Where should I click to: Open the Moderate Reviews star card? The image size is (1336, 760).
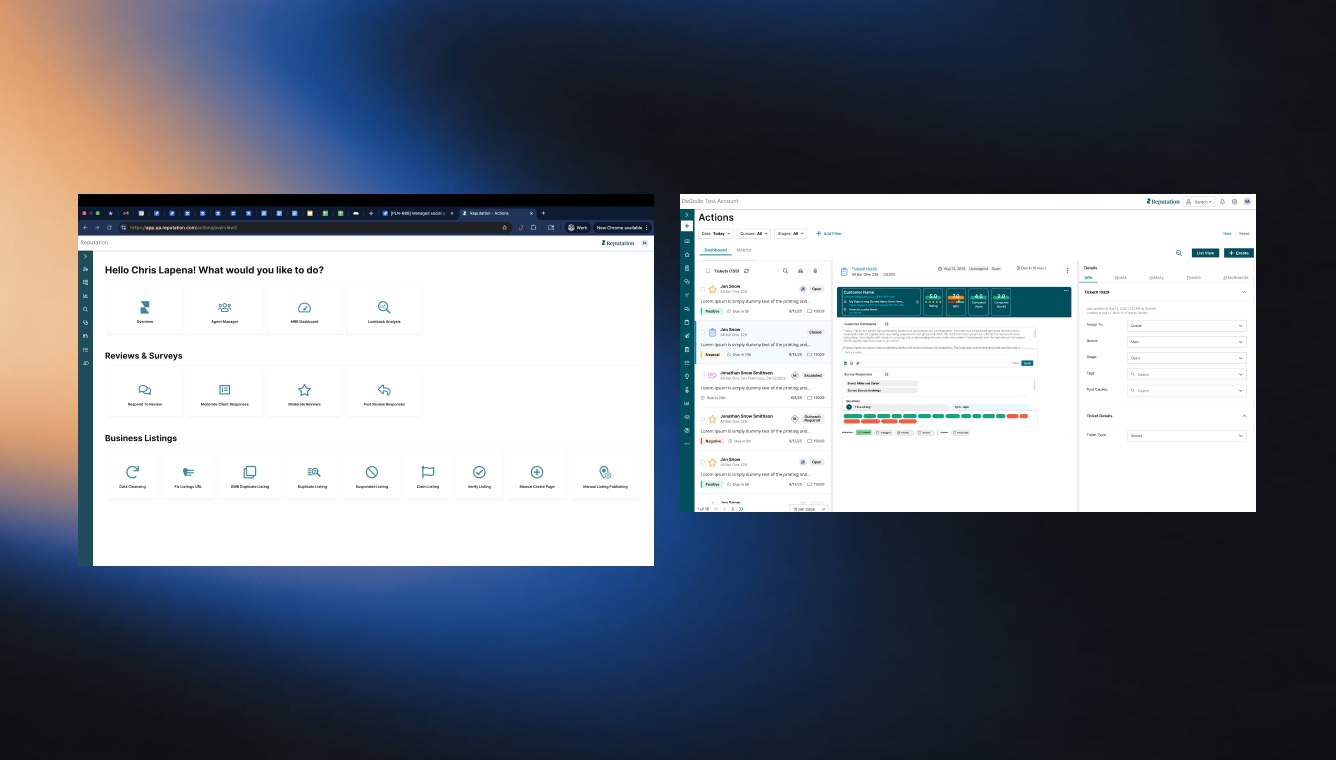[x=305, y=393]
